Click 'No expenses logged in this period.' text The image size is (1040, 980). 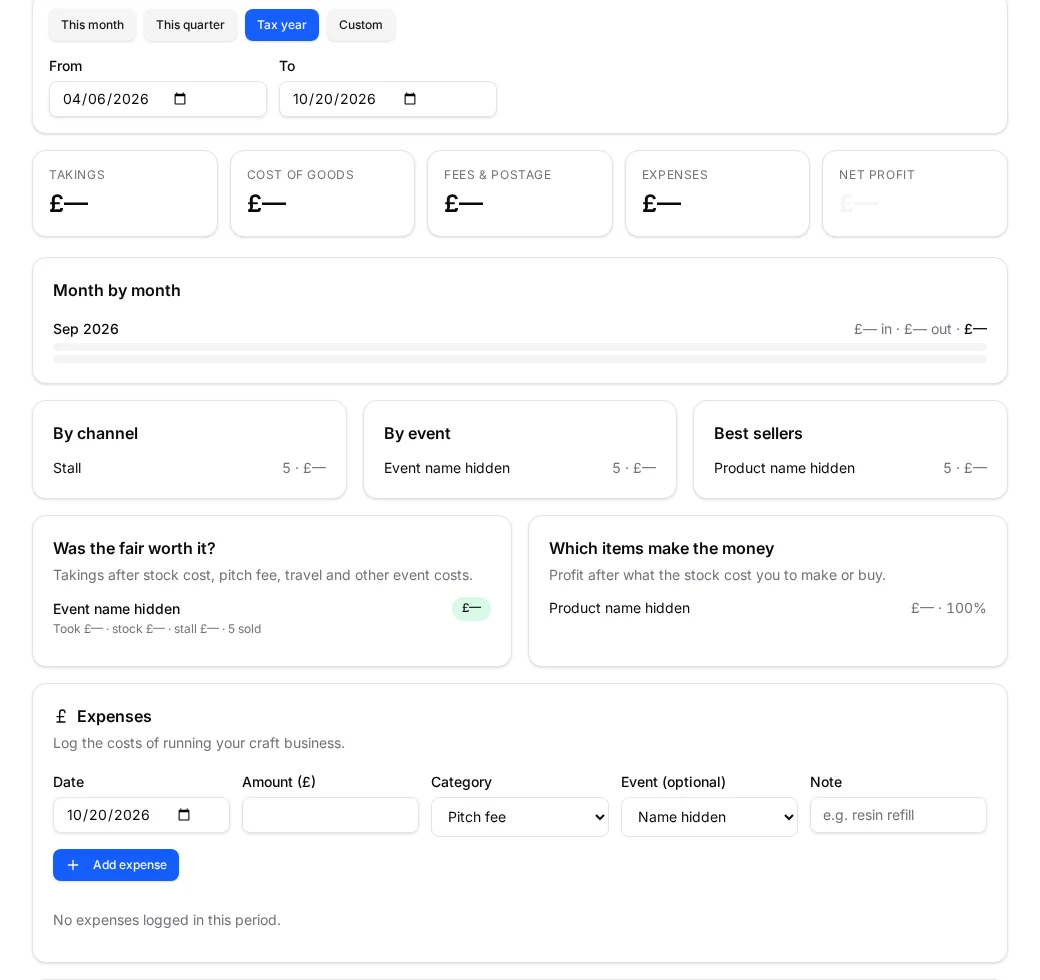pyautogui.click(x=167, y=920)
